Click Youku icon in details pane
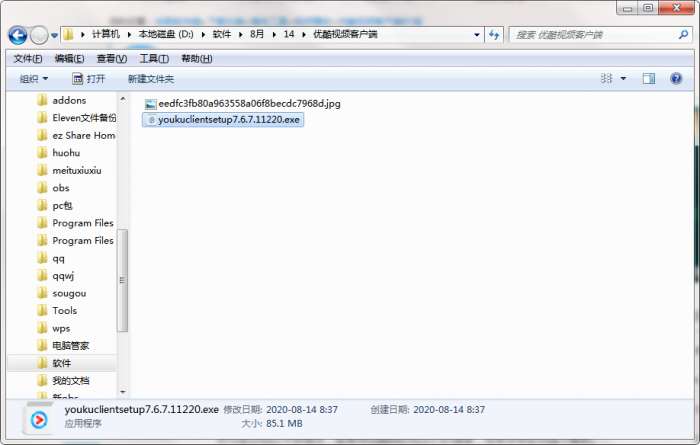Viewport: 700px width, 445px height. tap(39, 419)
